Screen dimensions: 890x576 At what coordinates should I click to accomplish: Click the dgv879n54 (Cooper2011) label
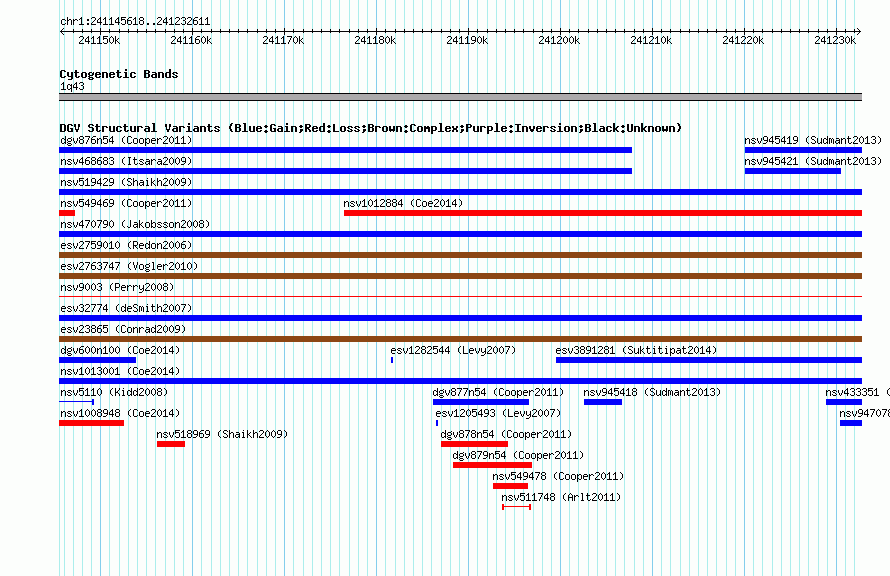(518, 455)
